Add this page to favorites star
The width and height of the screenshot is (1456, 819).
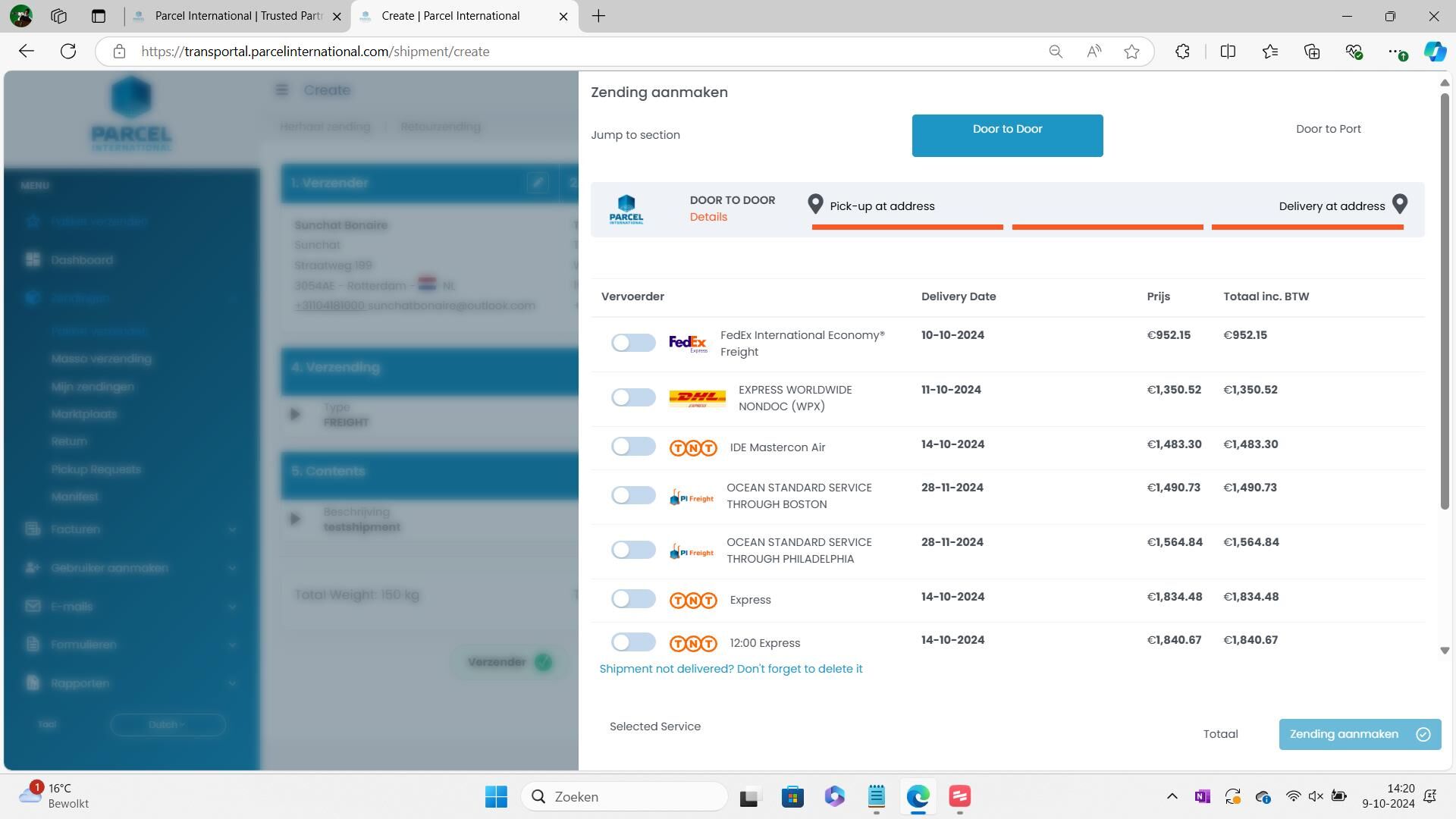pyautogui.click(x=1131, y=52)
